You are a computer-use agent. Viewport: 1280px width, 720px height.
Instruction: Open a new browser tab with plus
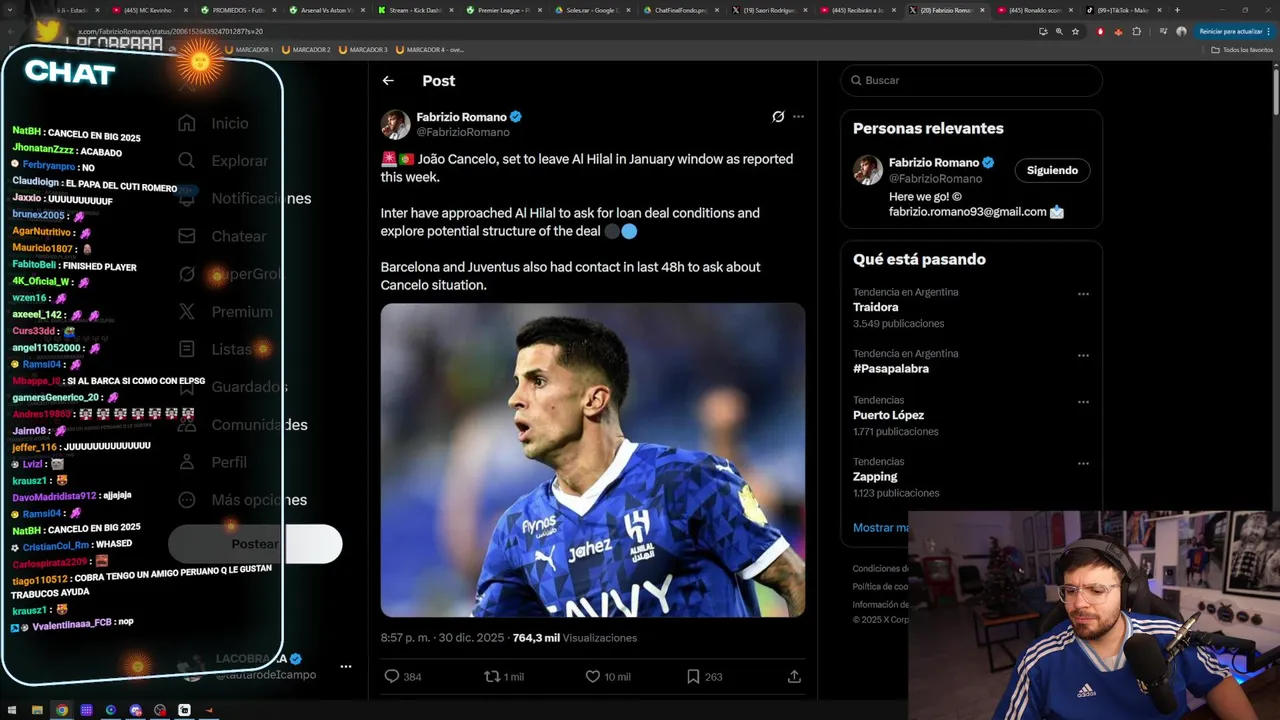pos(1177,10)
